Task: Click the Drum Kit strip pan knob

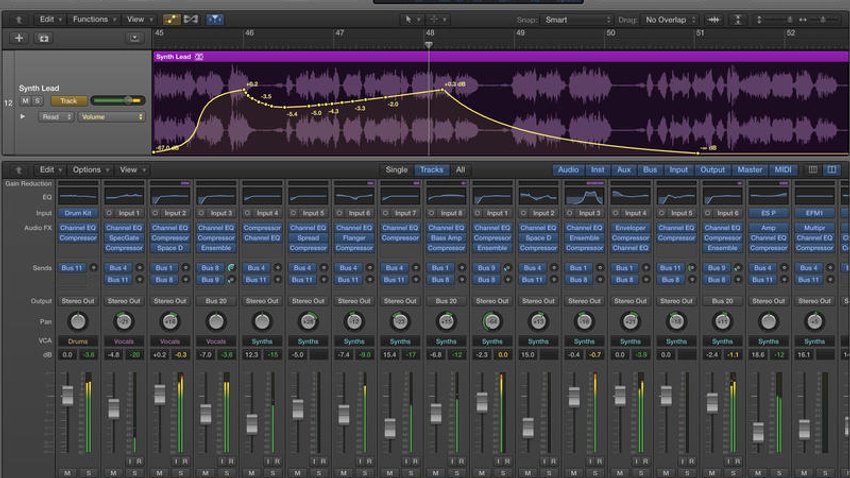Action: (78, 321)
